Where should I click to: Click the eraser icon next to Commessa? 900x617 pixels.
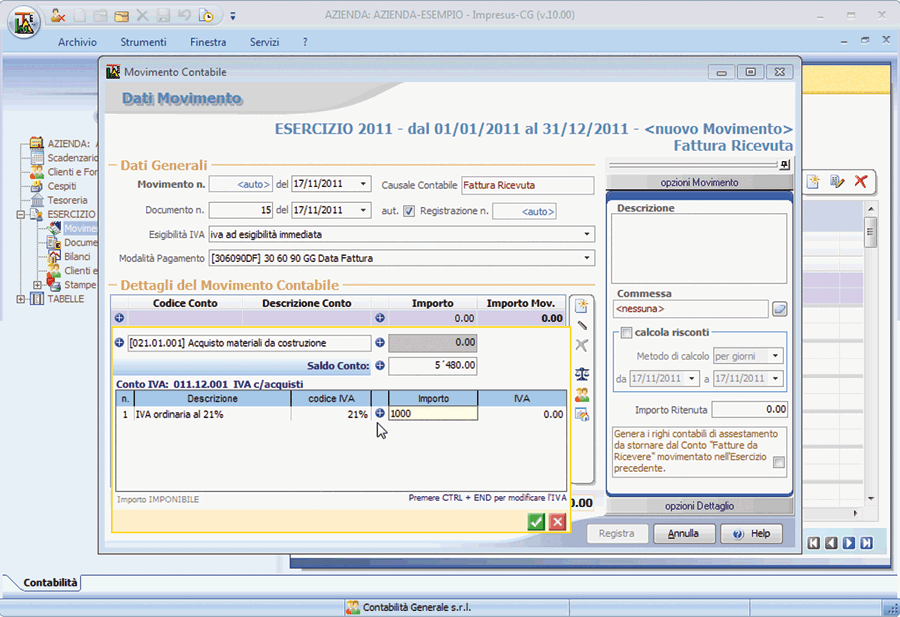(x=779, y=309)
